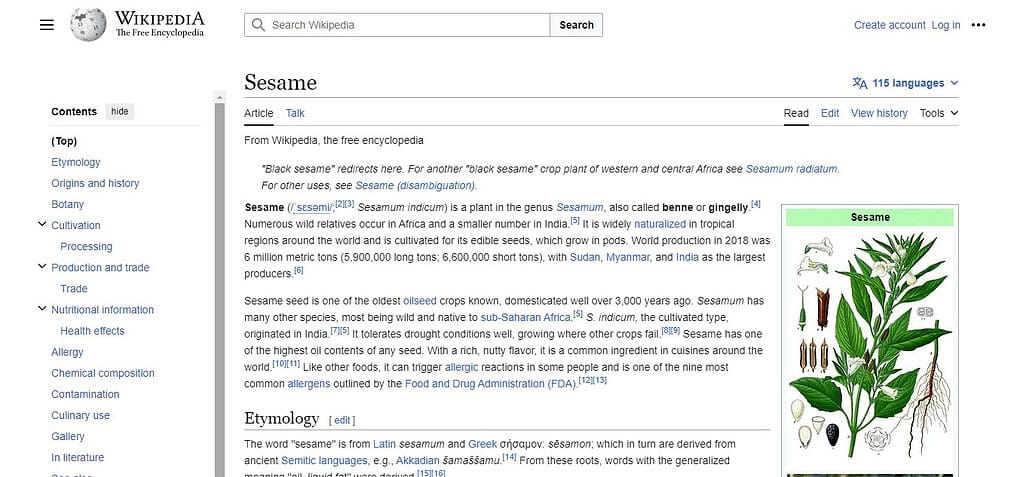The width and height of the screenshot is (1023, 477).
Task: Click the IPA pronunciation link
Action: (x=311, y=208)
